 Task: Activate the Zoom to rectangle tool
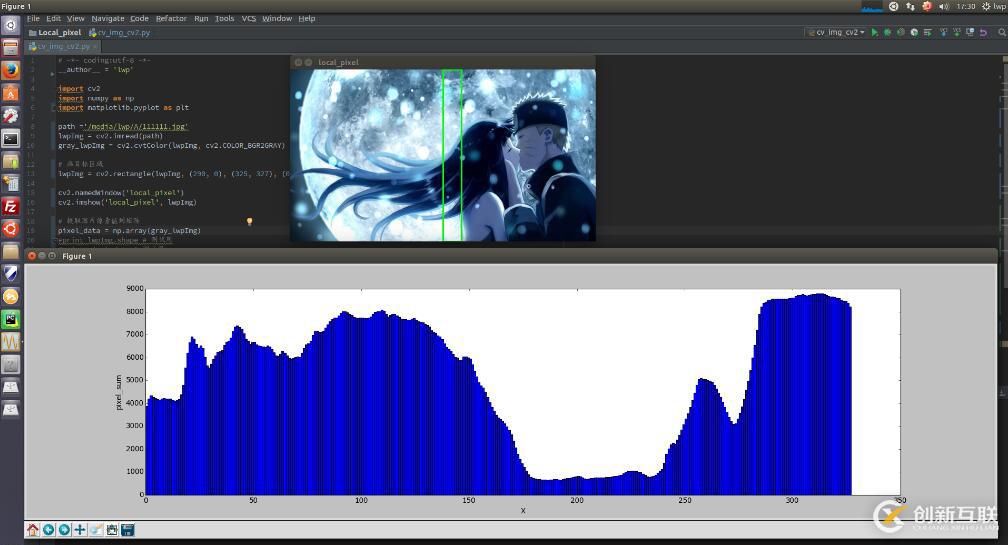96,530
